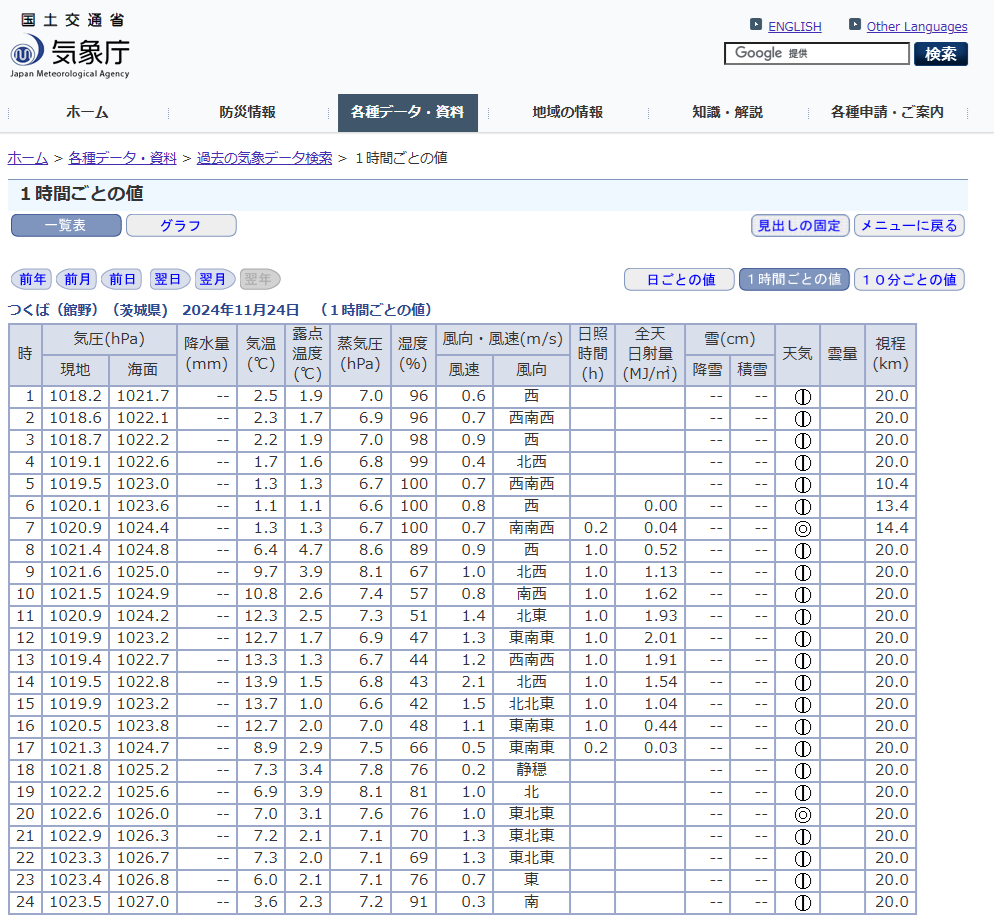The width and height of the screenshot is (994, 922).
Task: Go to the 知識・解説 navigation menu
Action: (x=728, y=113)
